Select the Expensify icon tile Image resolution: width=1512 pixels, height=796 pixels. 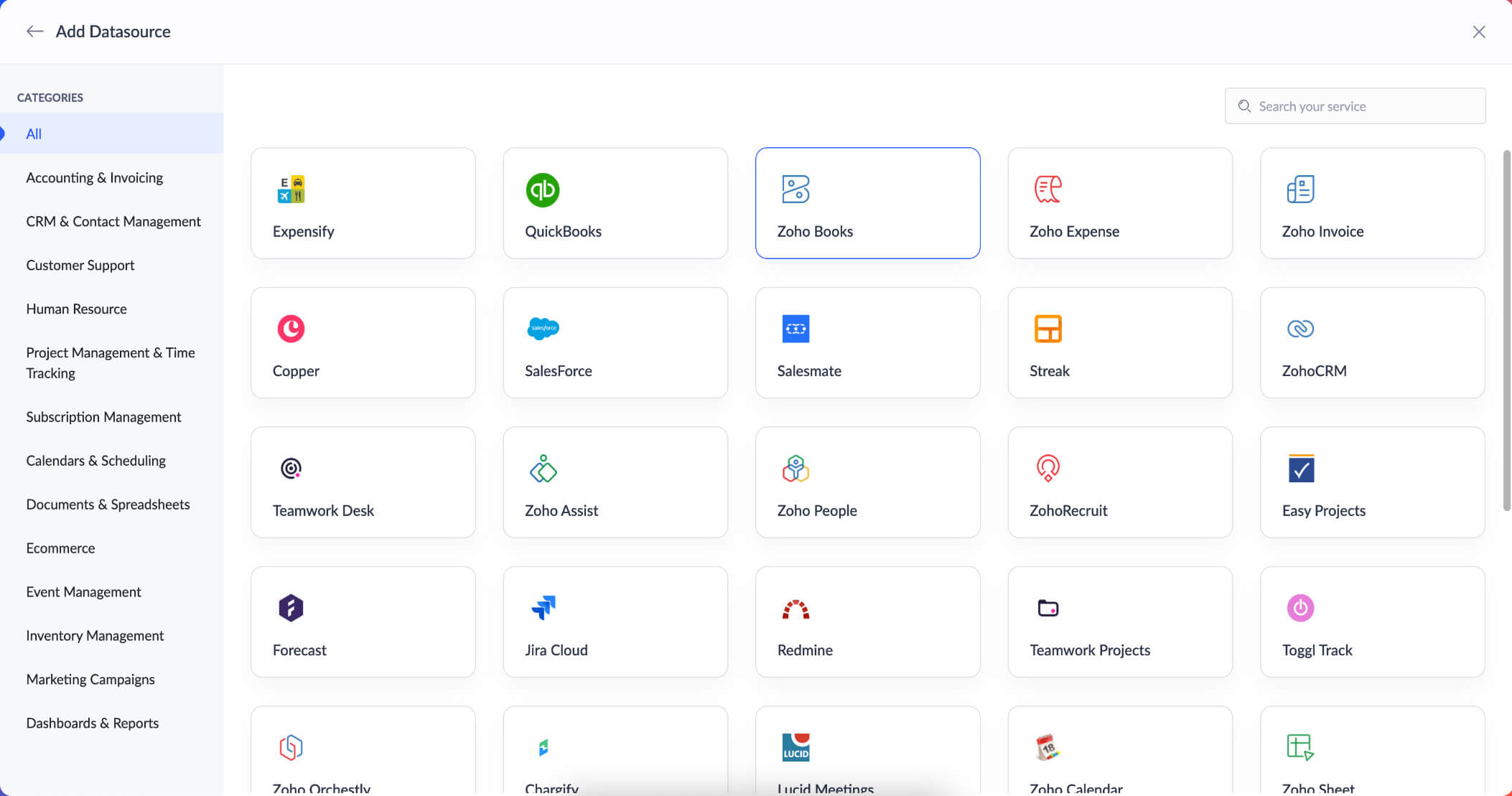(291, 189)
